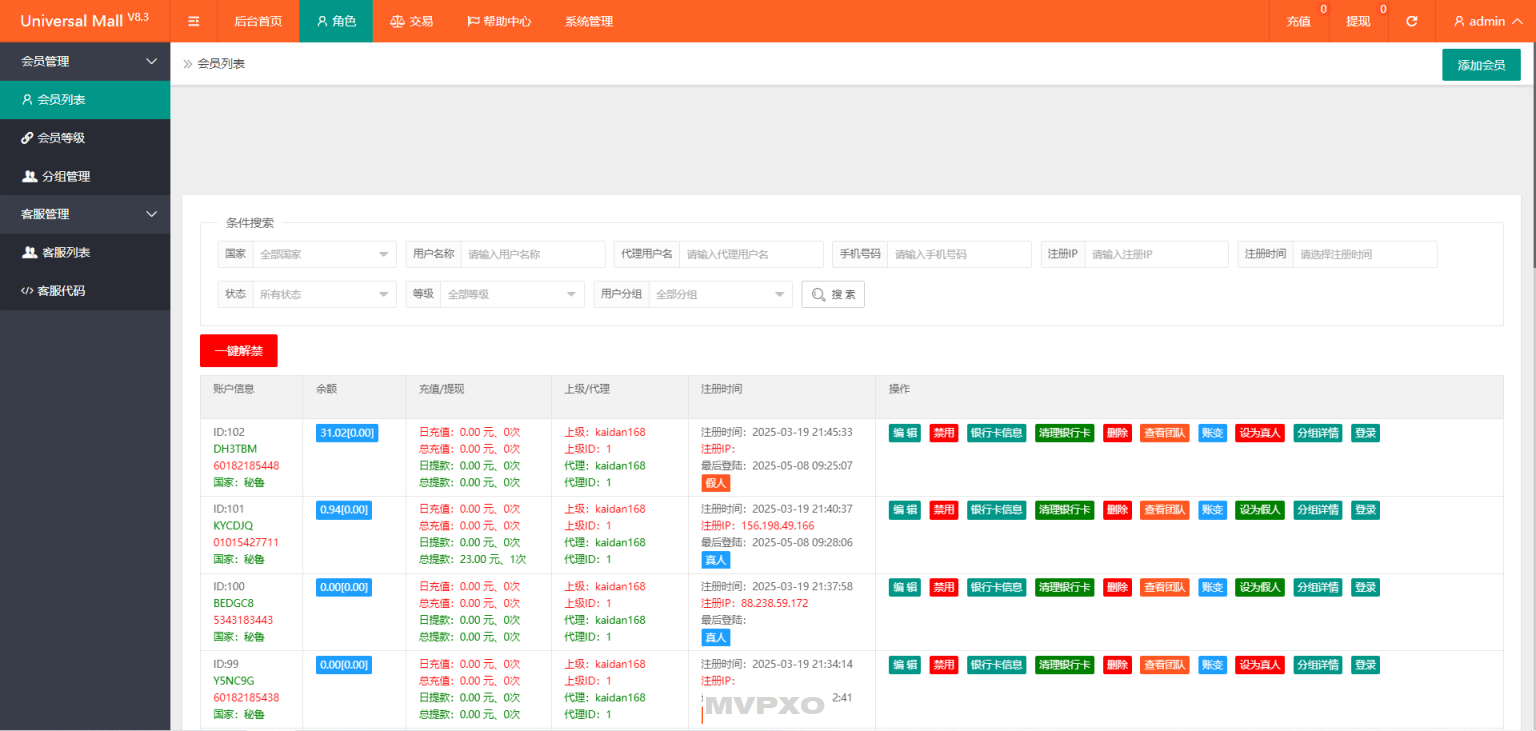
Task: Click 账变 for member ID:100
Action: pyautogui.click(x=1212, y=587)
